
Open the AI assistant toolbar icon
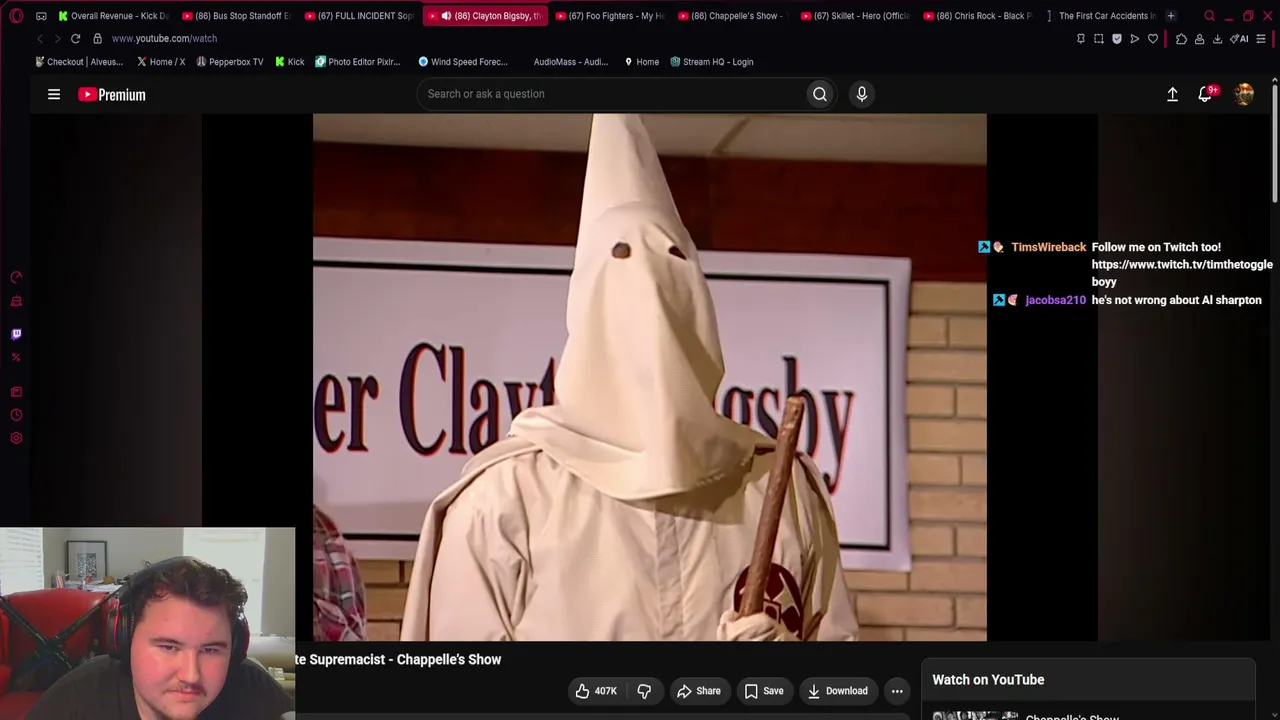(x=1239, y=39)
